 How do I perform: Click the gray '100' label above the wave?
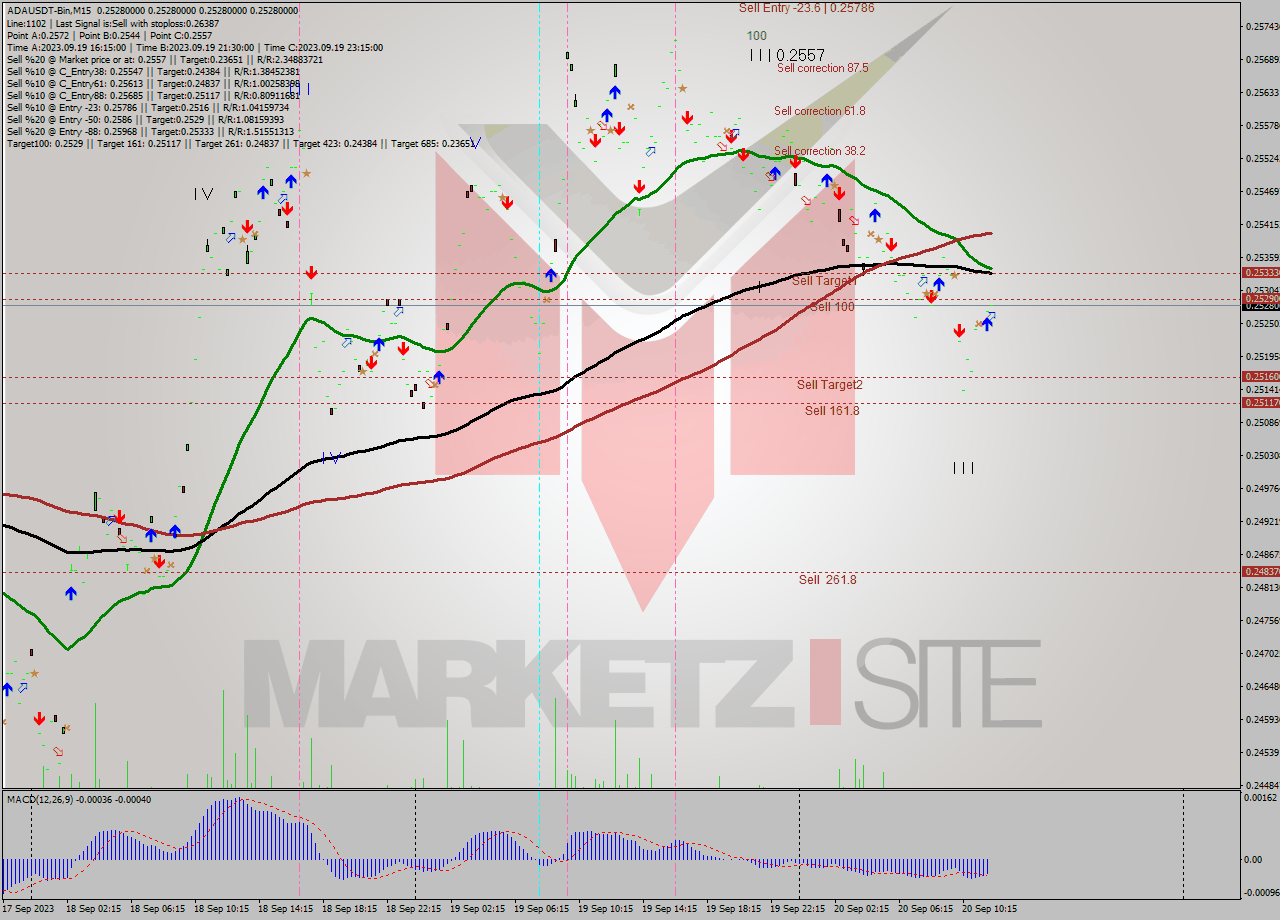[x=757, y=36]
